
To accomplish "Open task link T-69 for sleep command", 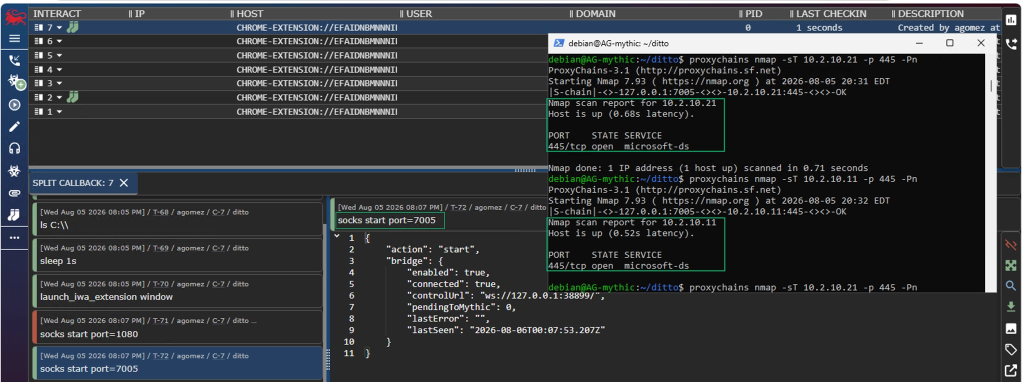I will tap(160, 248).
